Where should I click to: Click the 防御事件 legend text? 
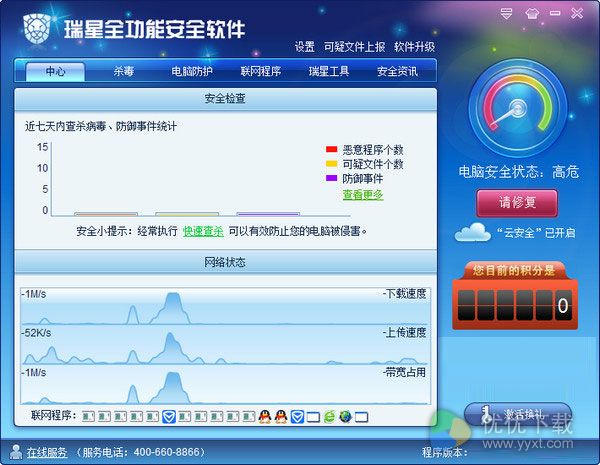pos(363,178)
